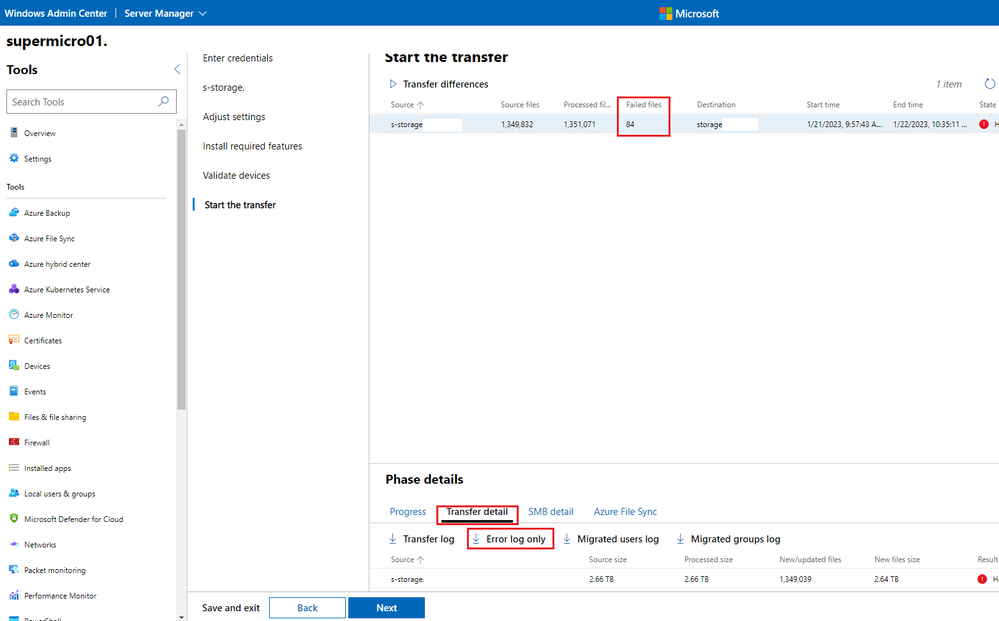Image resolution: width=999 pixels, height=621 pixels.
Task: Open the Packet monitoring icon
Action: click(x=14, y=569)
